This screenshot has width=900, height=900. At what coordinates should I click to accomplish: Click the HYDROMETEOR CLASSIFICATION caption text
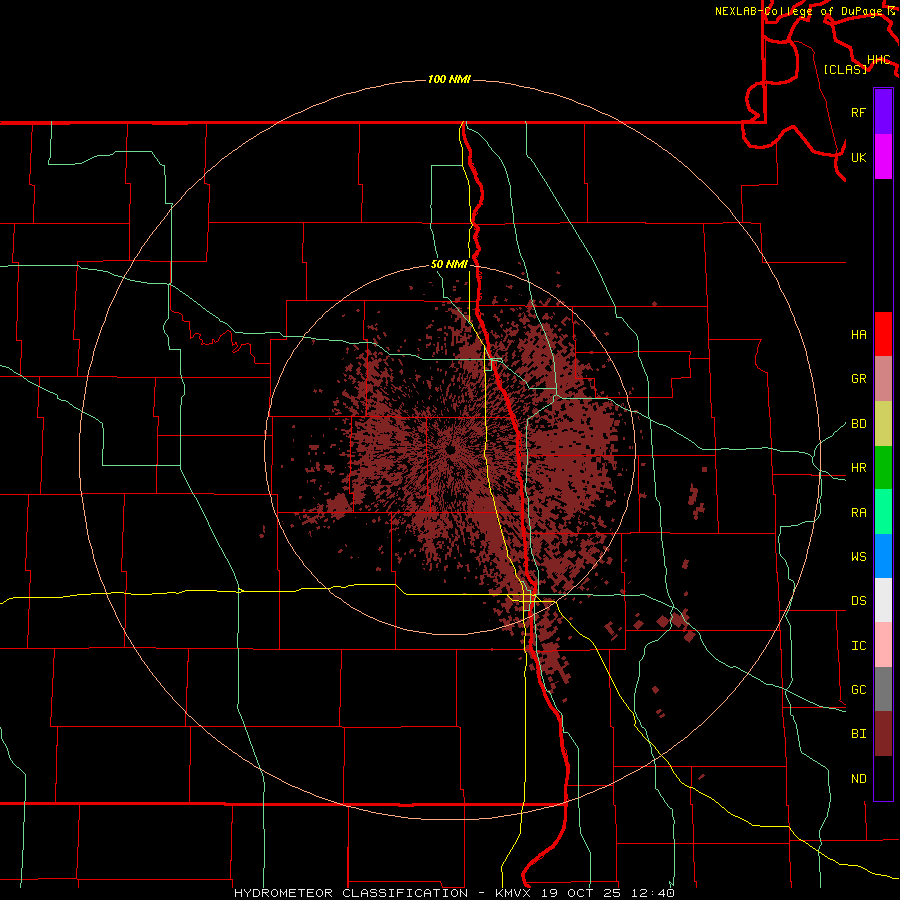pyautogui.click(x=351, y=893)
